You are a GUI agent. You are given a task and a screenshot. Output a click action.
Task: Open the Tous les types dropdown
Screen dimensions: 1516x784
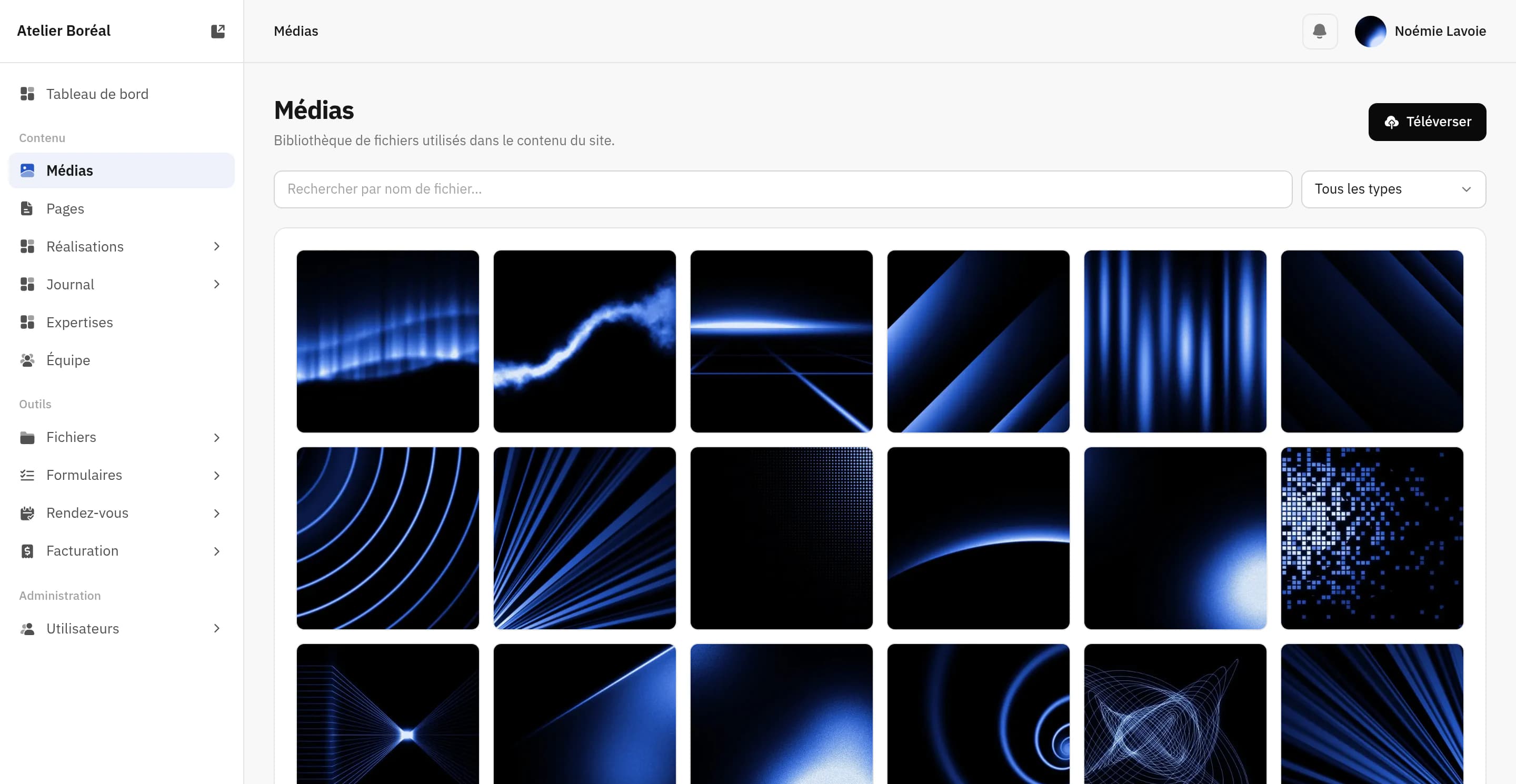pos(1393,189)
